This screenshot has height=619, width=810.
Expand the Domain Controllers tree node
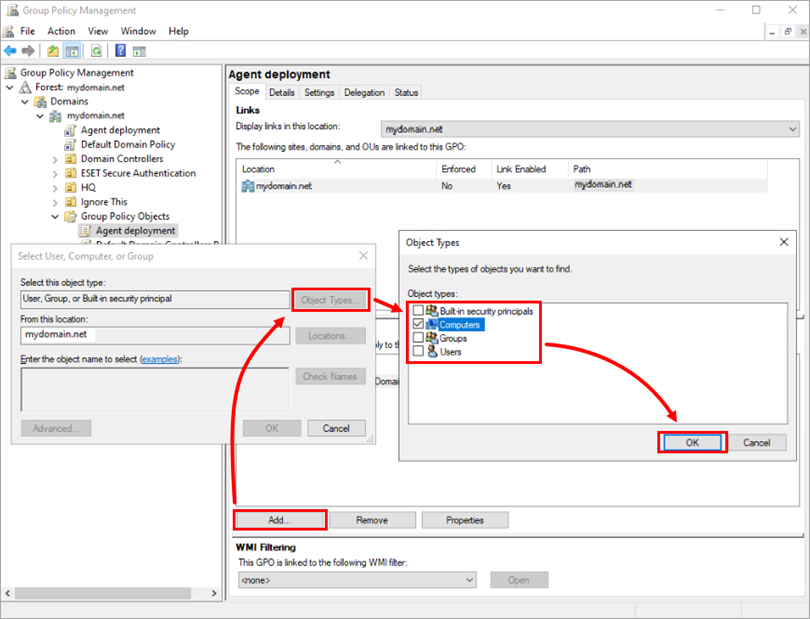55,158
